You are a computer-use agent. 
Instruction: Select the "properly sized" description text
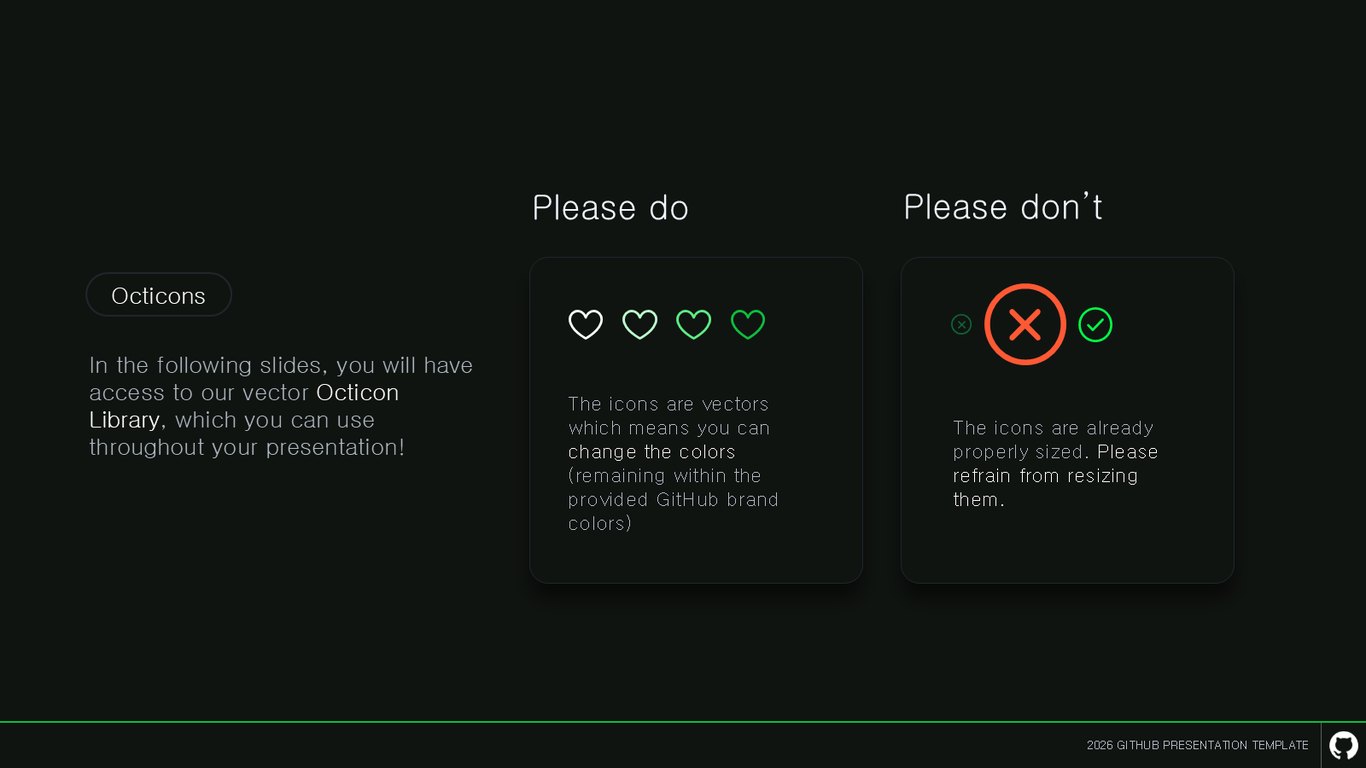click(1019, 452)
